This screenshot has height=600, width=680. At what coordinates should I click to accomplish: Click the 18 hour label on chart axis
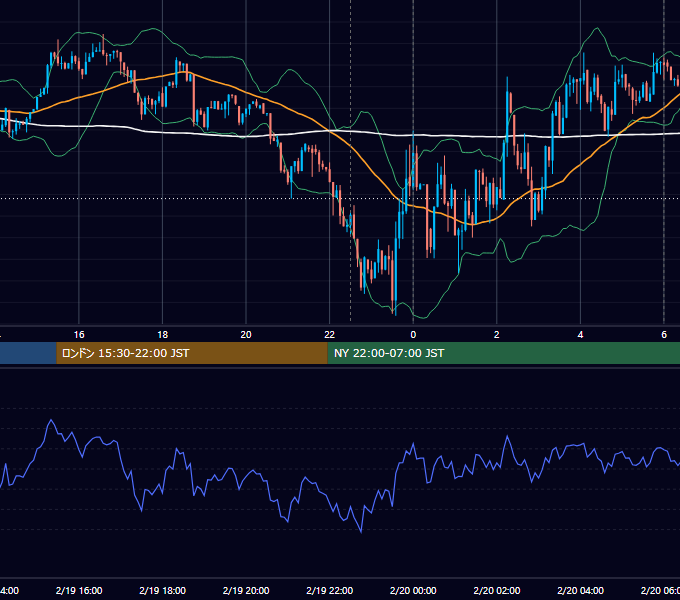163,335
